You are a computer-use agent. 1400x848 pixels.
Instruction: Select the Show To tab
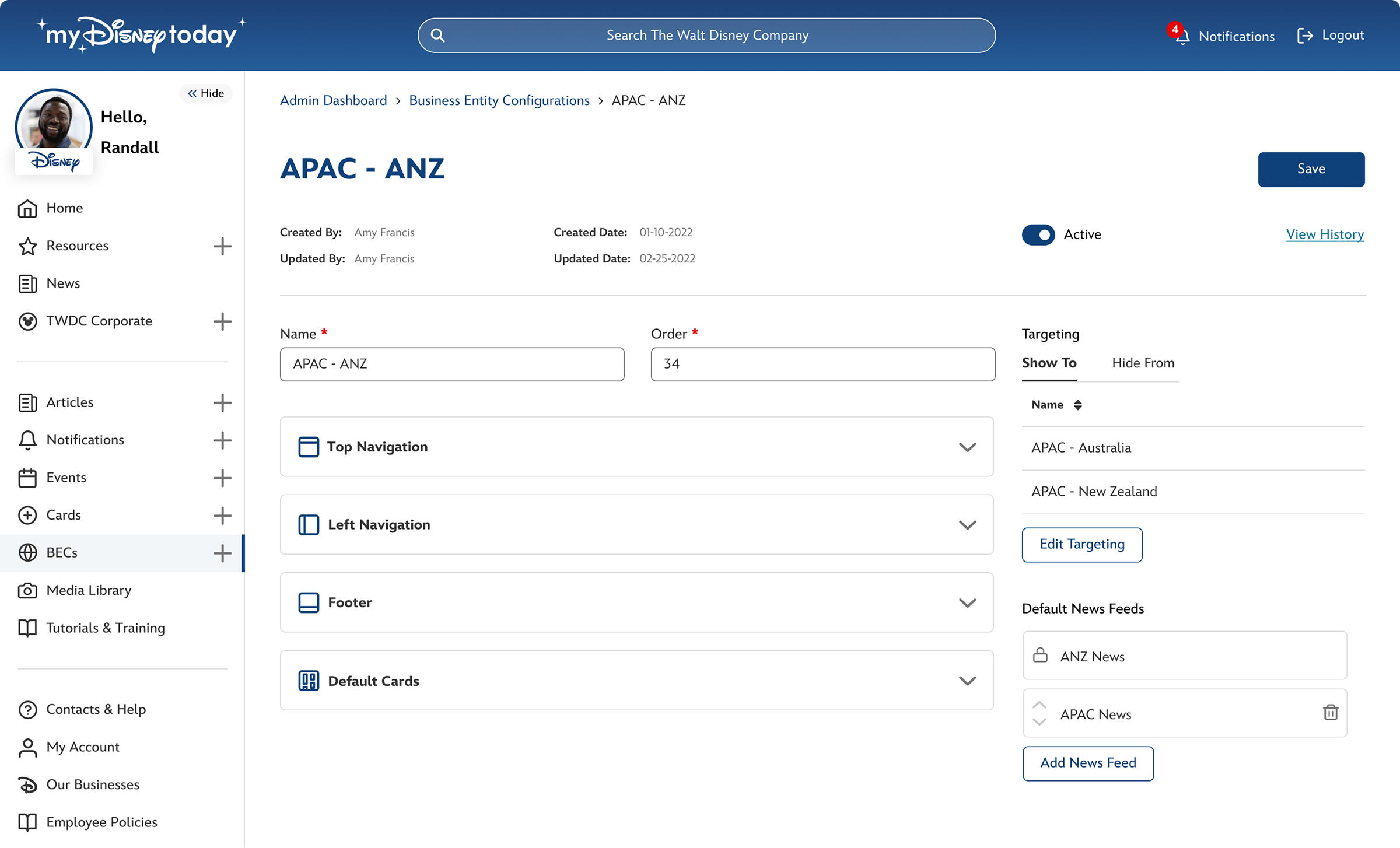(x=1049, y=363)
